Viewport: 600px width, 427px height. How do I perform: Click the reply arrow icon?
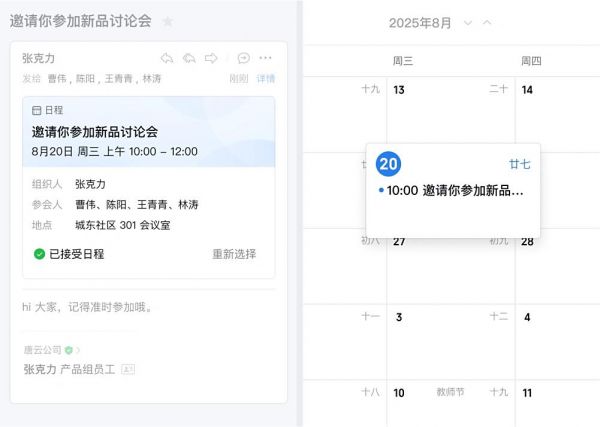tap(167, 58)
